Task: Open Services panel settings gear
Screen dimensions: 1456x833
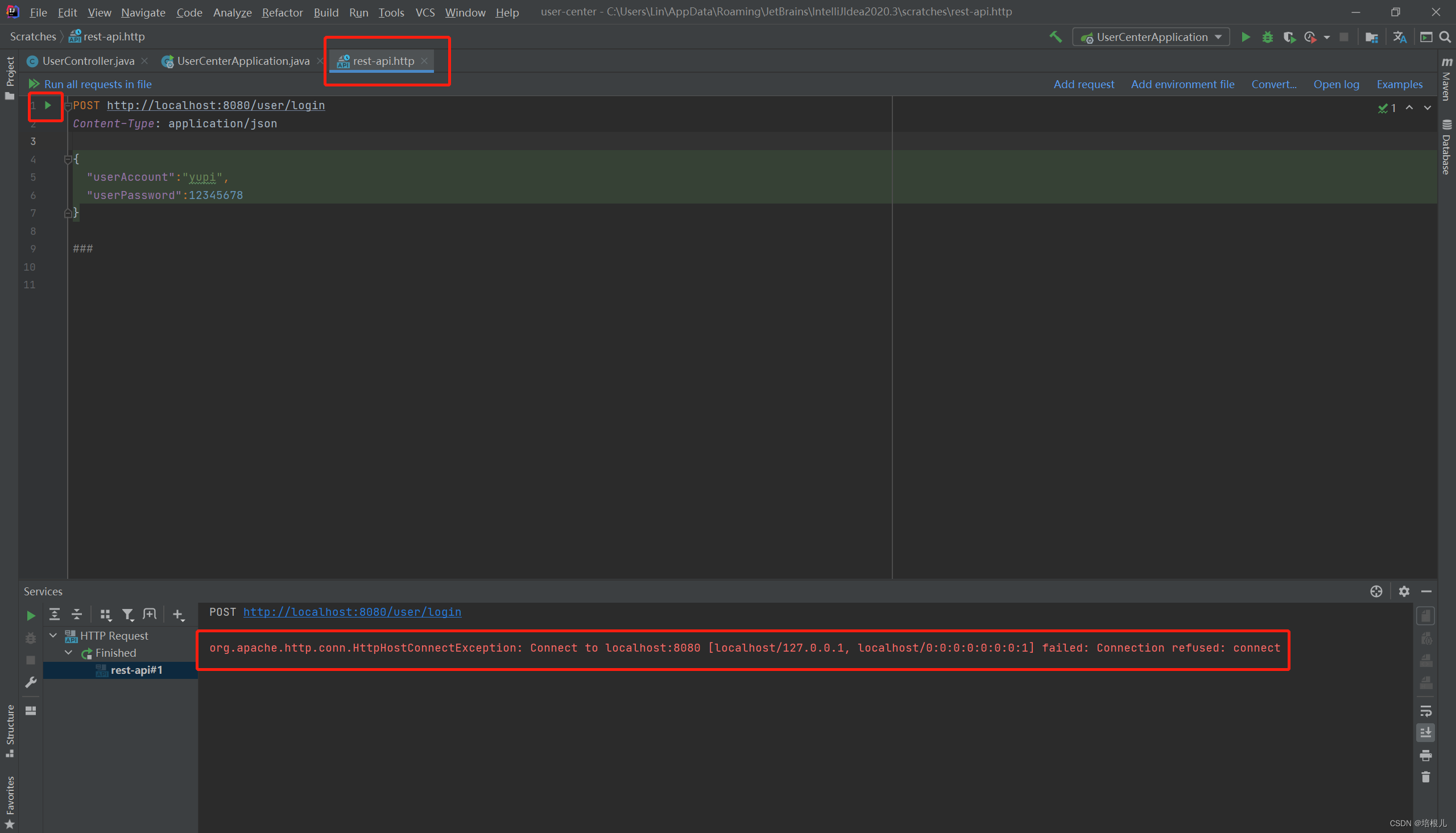Action: point(1404,591)
